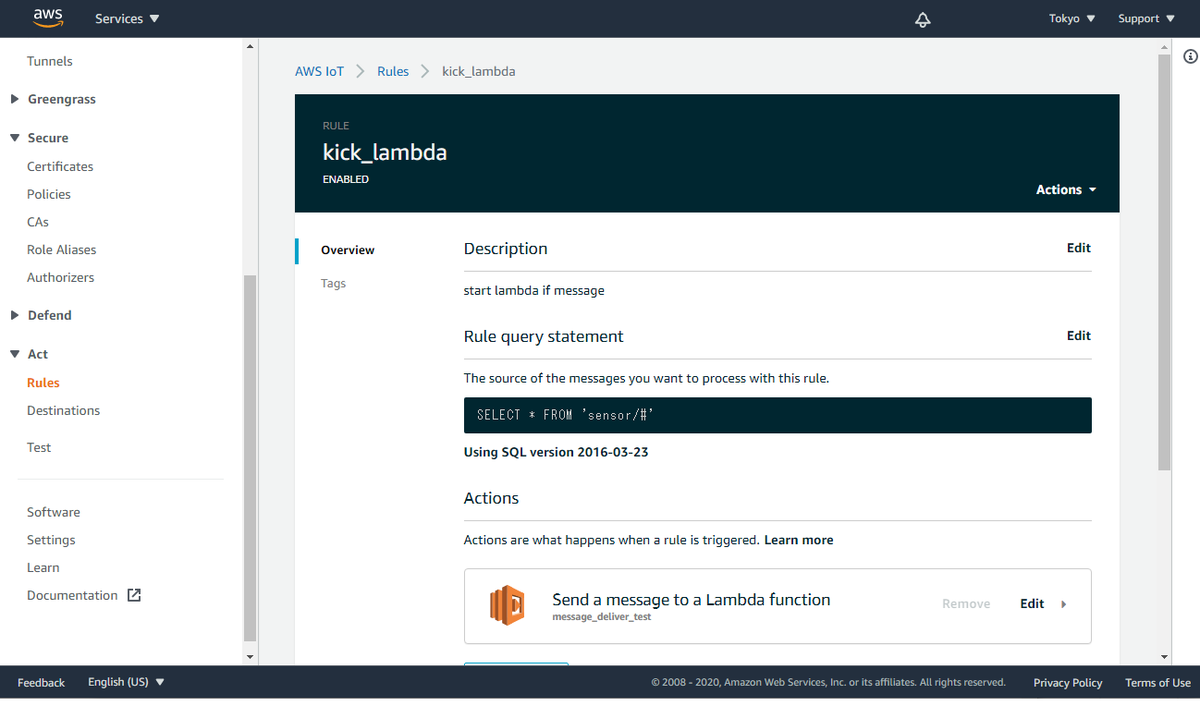Click sidebar scrollbar down arrow
The height and width of the screenshot is (706, 1200).
tap(250, 657)
